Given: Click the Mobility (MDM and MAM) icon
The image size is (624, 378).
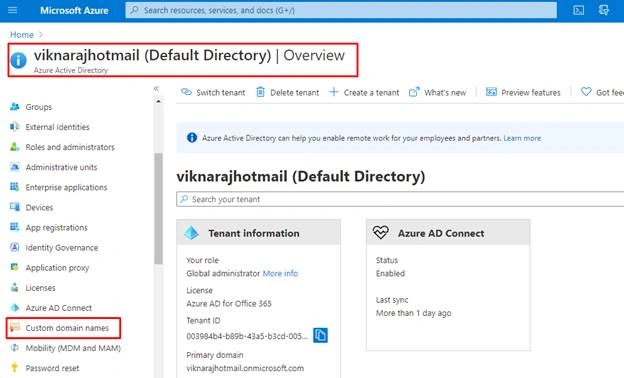Looking at the screenshot, I should pyautogui.click(x=15, y=348).
